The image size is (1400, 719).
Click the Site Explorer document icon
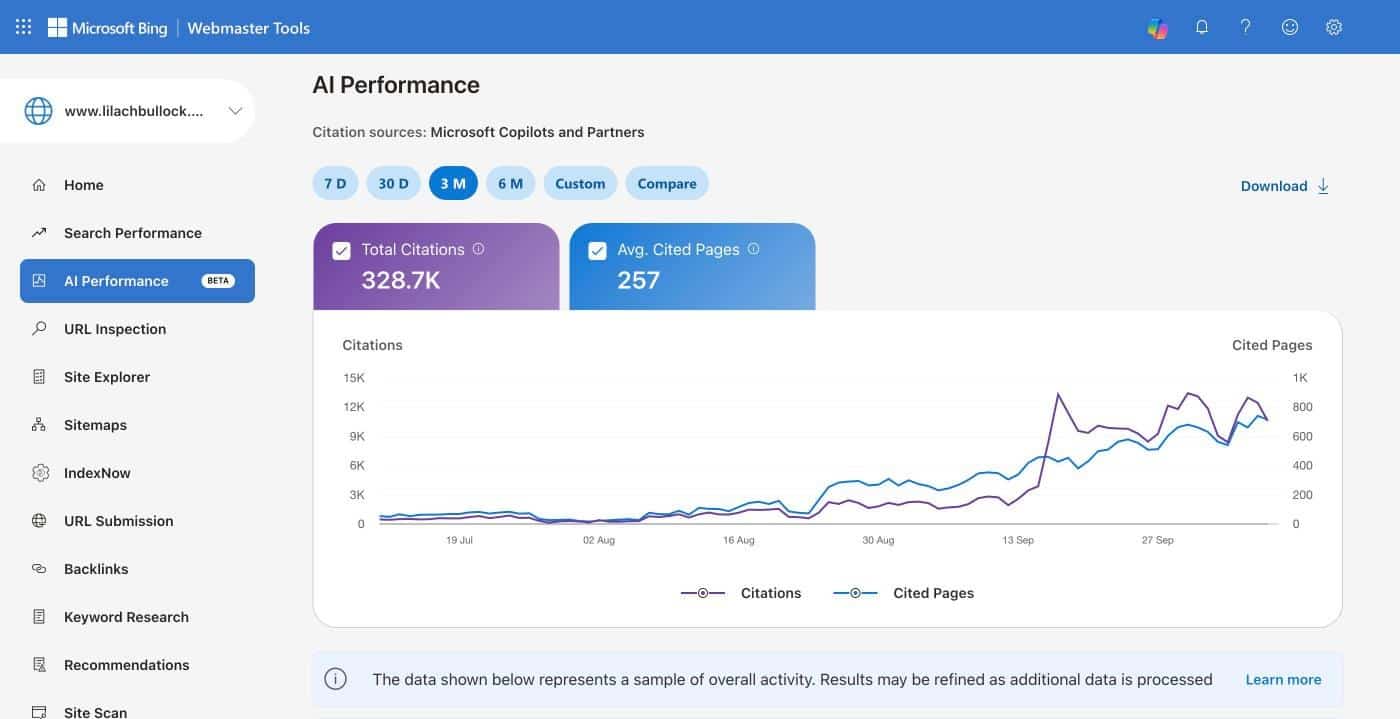(x=39, y=377)
